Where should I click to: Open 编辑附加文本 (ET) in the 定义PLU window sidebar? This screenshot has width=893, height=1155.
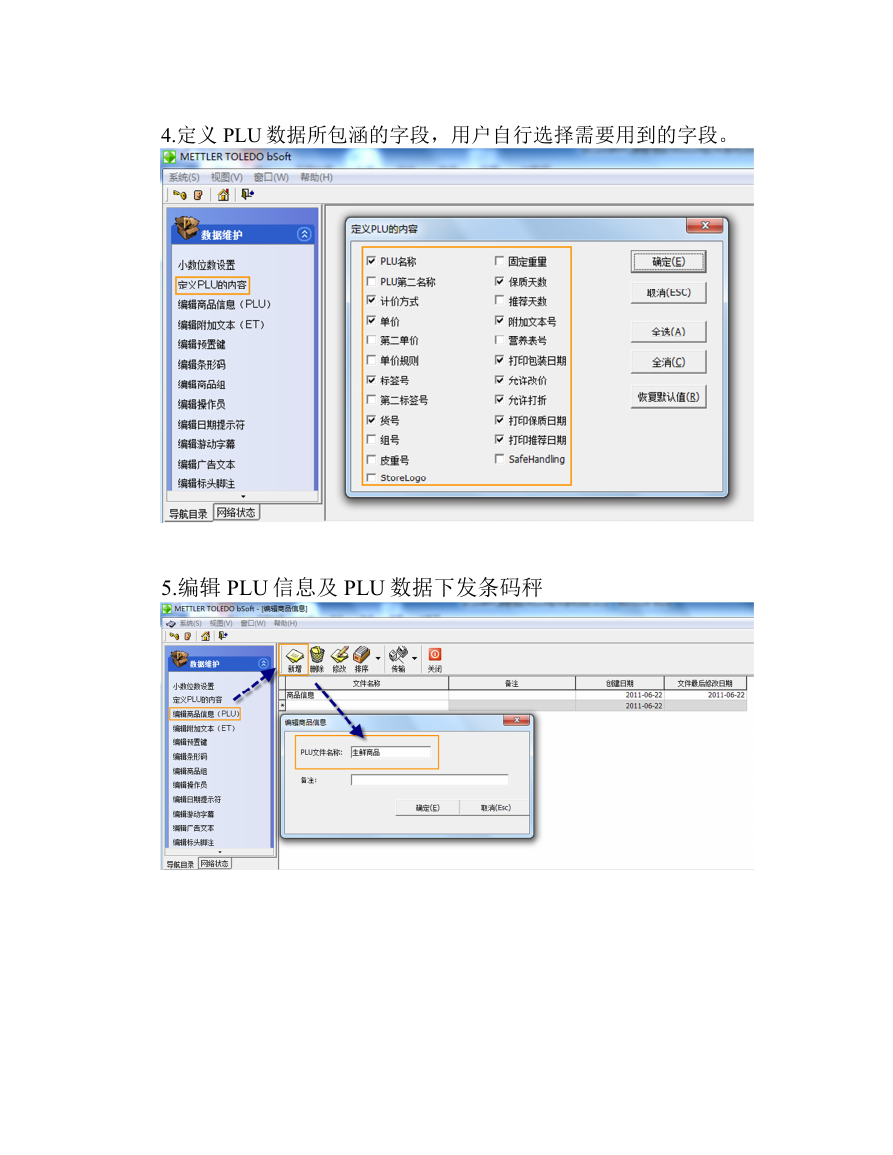pos(221,325)
